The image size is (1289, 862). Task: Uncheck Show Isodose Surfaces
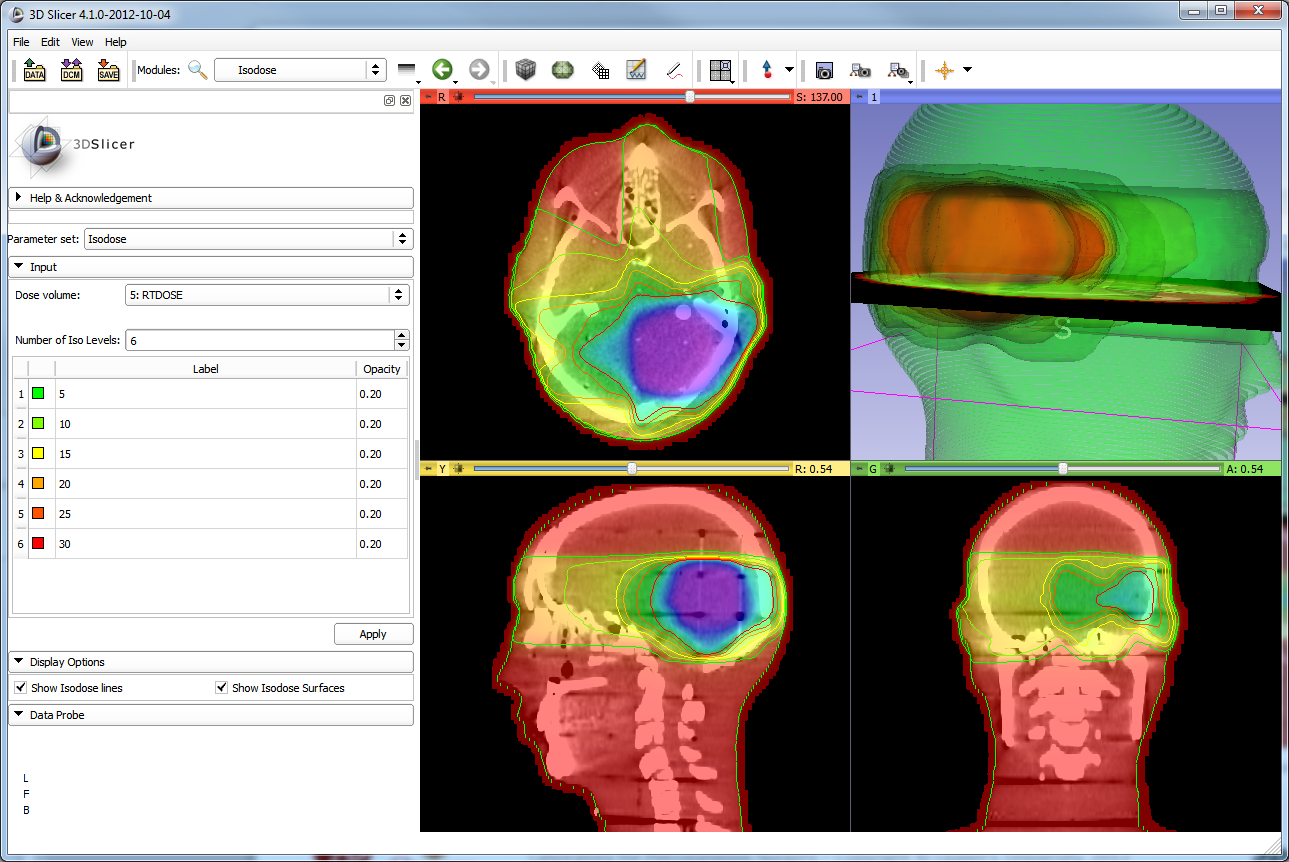pos(223,688)
